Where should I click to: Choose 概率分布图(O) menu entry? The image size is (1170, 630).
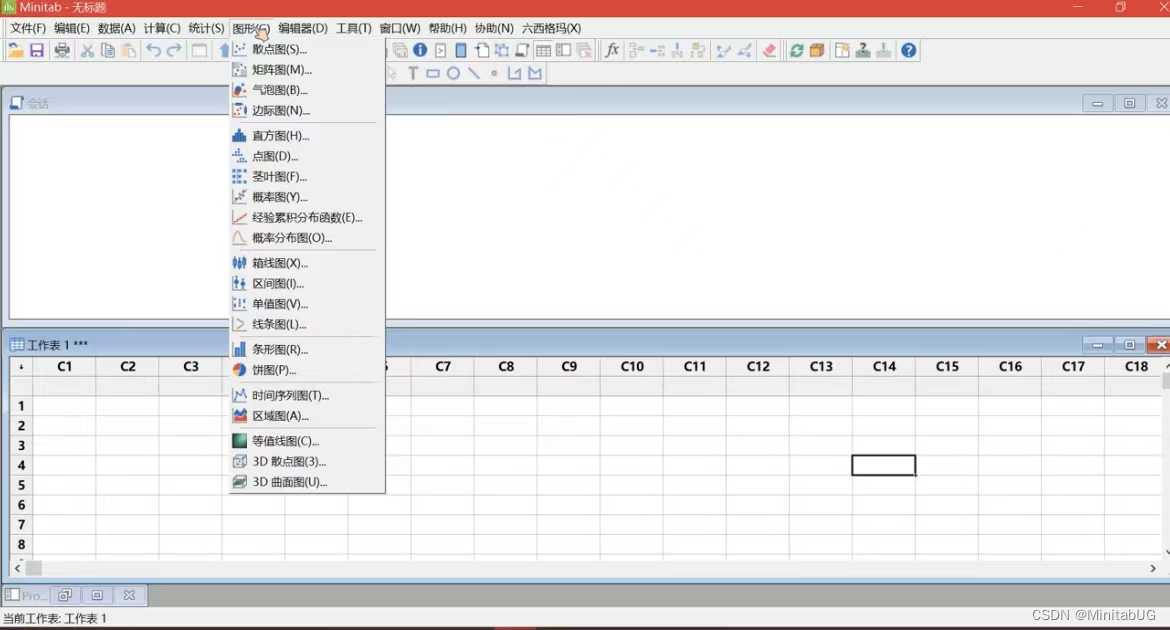(307, 238)
